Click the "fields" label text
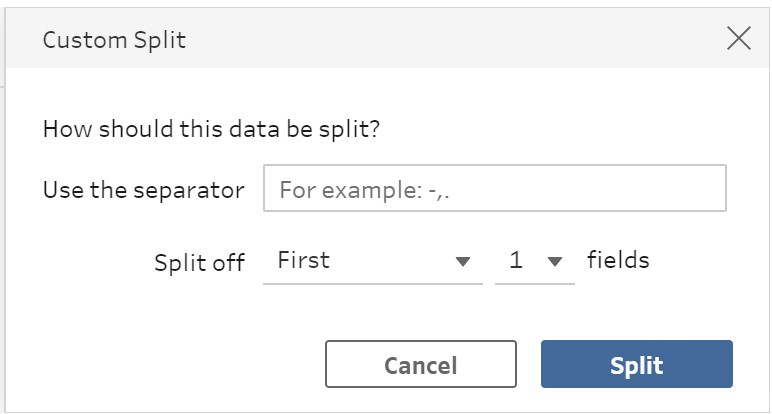Image resolution: width=772 pixels, height=414 pixels. (618, 261)
